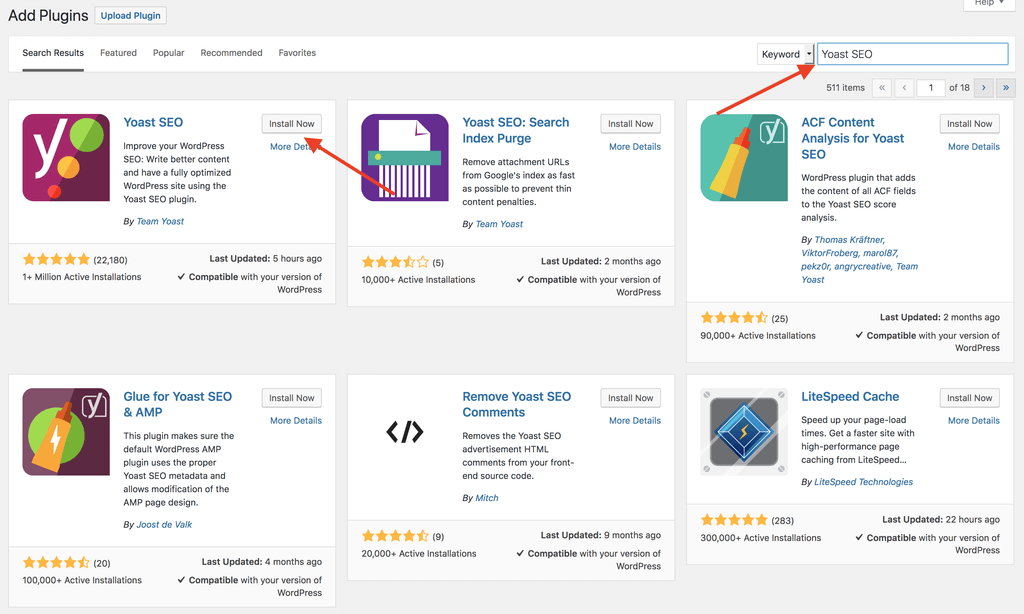The width and height of the screenshot is (1024, 614).
Task: Go to the next results page arrow
Action: point(984,88)
